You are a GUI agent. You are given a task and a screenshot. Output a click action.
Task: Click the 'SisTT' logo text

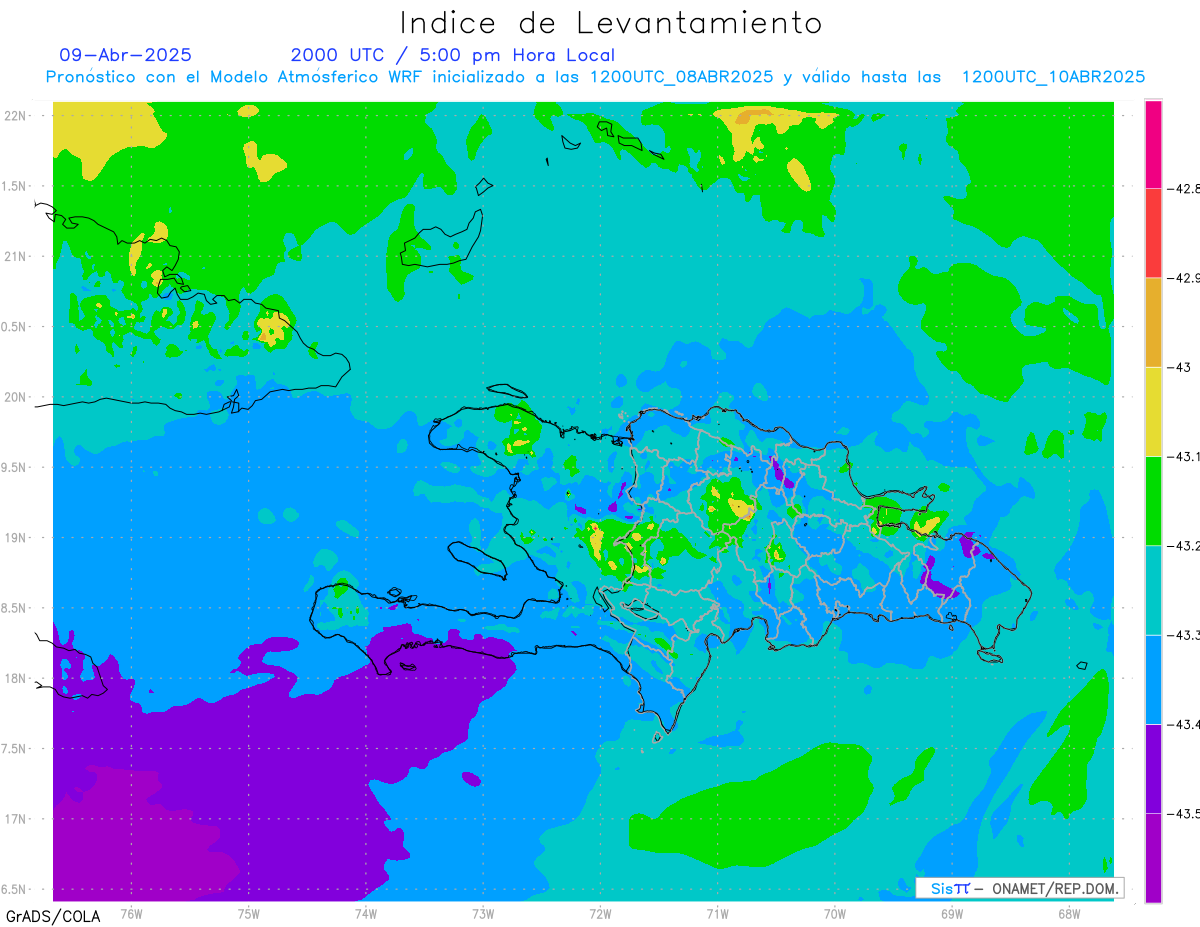coord(950,888)
